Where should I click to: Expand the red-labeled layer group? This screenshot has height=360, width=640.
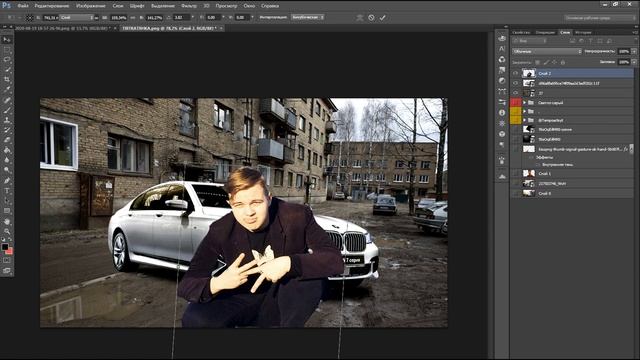(x=524, y=102)
